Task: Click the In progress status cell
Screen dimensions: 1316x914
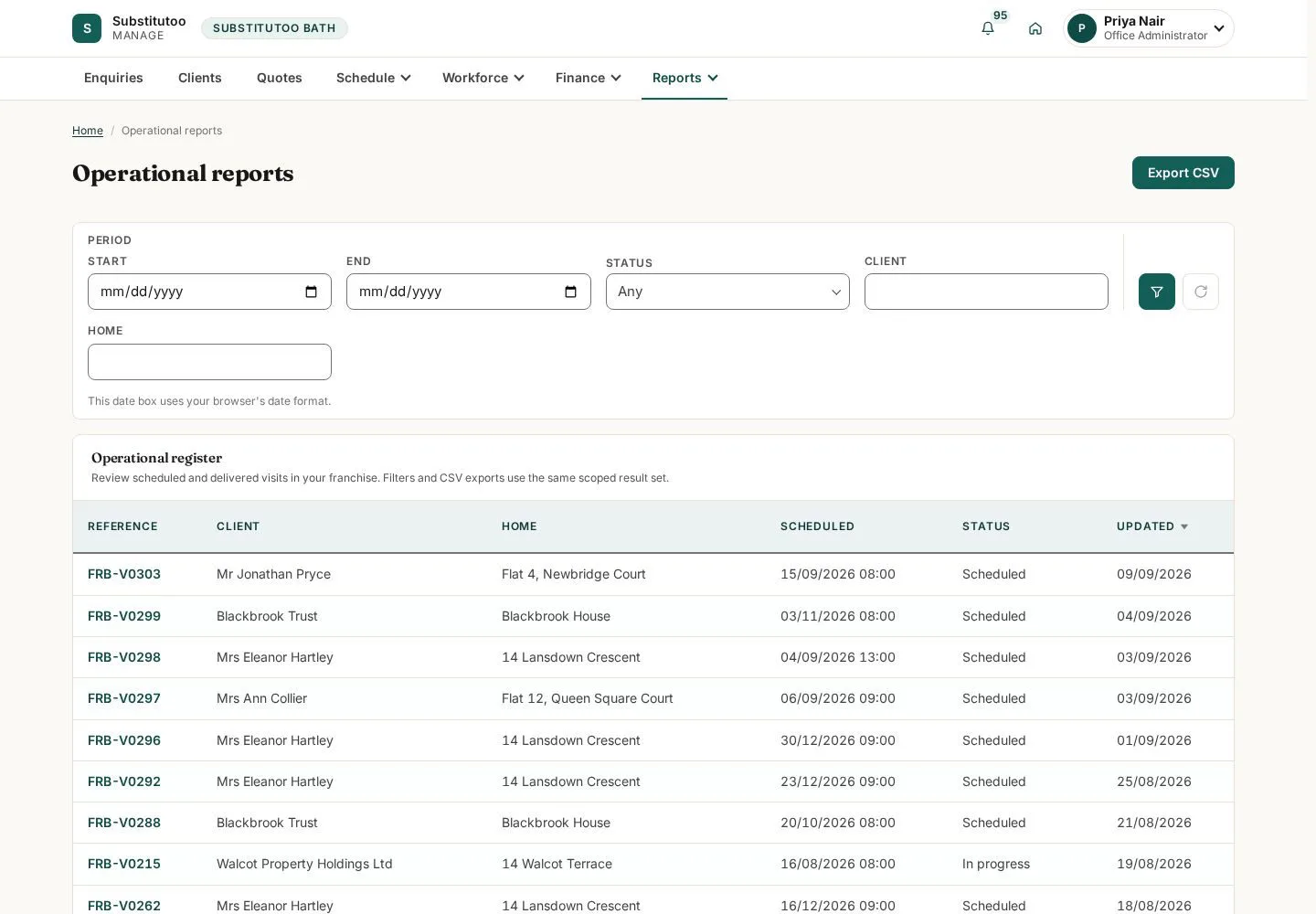Action: (x=996, y=864)
